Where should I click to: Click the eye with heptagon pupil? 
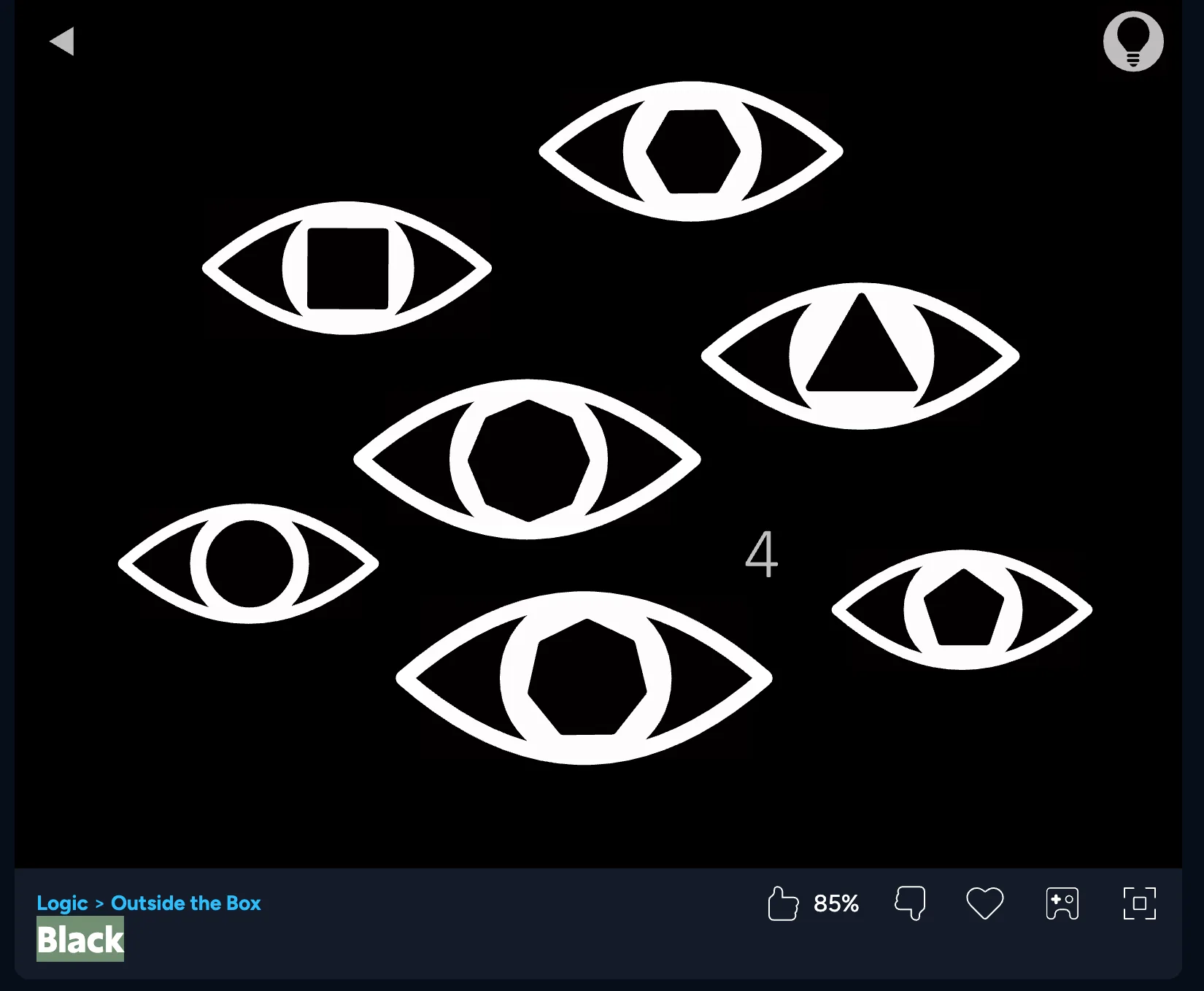pyautogui.click(x=584, y=678)
